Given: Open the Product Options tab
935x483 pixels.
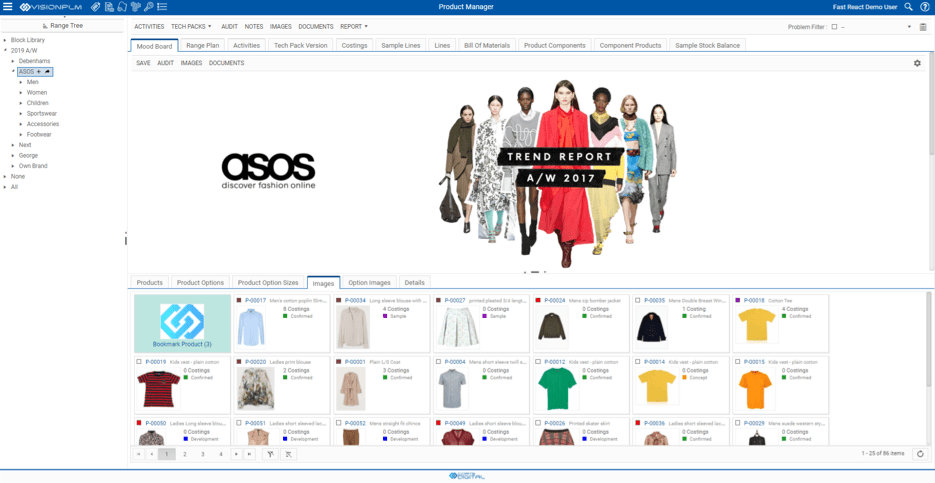Looking at the screenshot, I should coord(200,283).
